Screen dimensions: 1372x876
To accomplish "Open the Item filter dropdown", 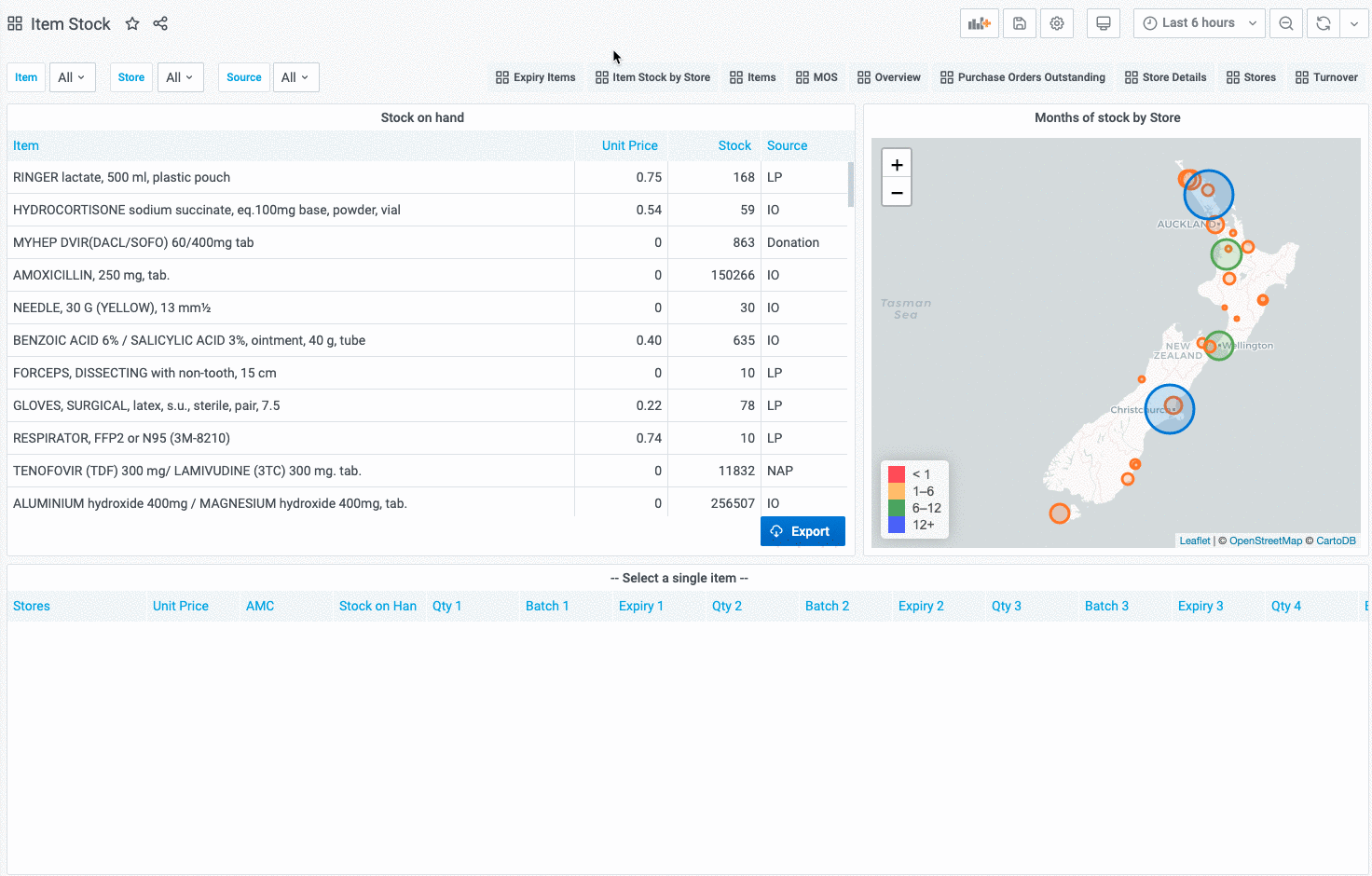I will (72, 77).
